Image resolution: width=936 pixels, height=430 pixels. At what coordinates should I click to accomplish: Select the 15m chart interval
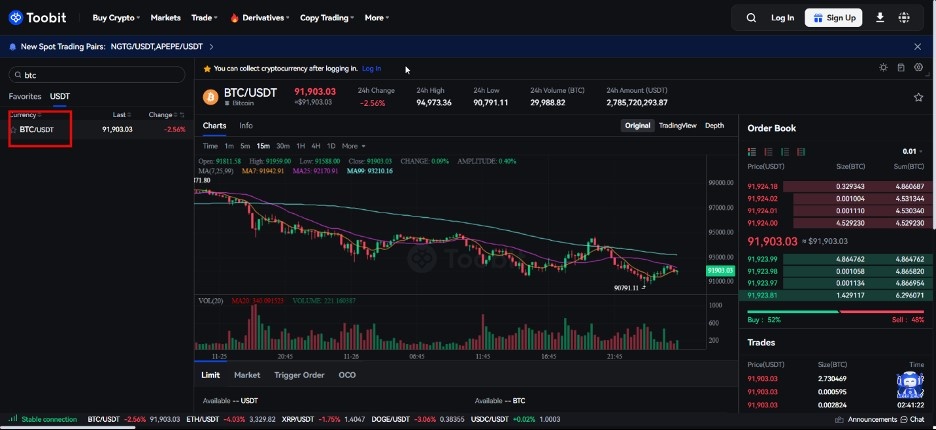263,146
